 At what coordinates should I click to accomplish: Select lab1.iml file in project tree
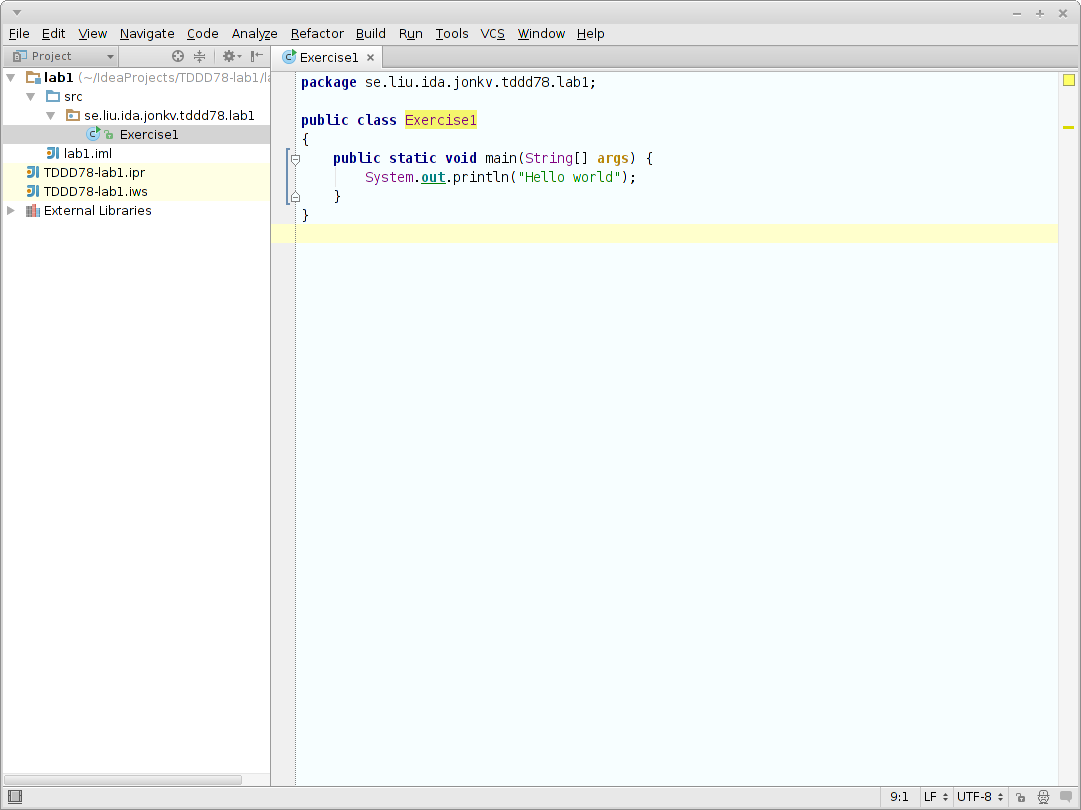(x=87, y=154)
